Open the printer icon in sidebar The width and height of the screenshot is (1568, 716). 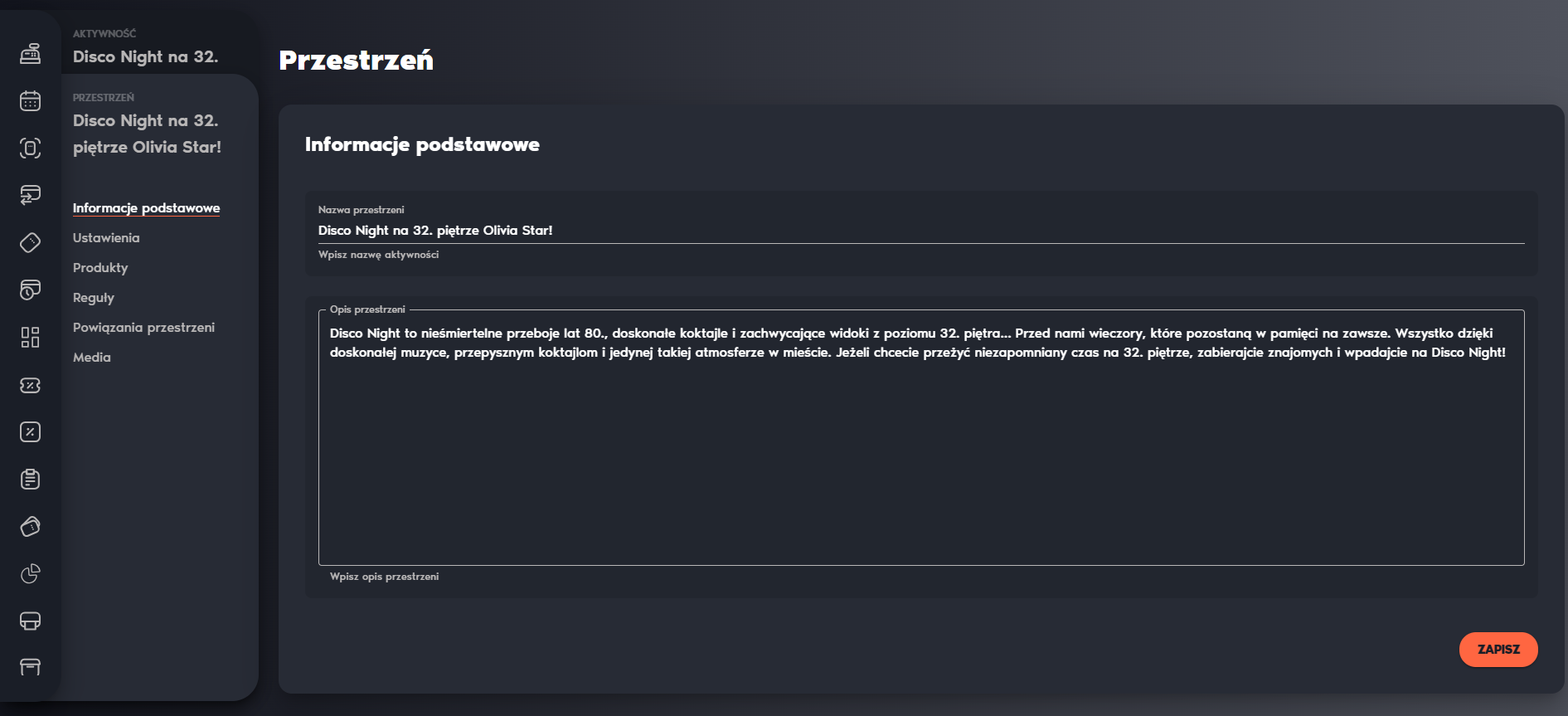point(30,621)
